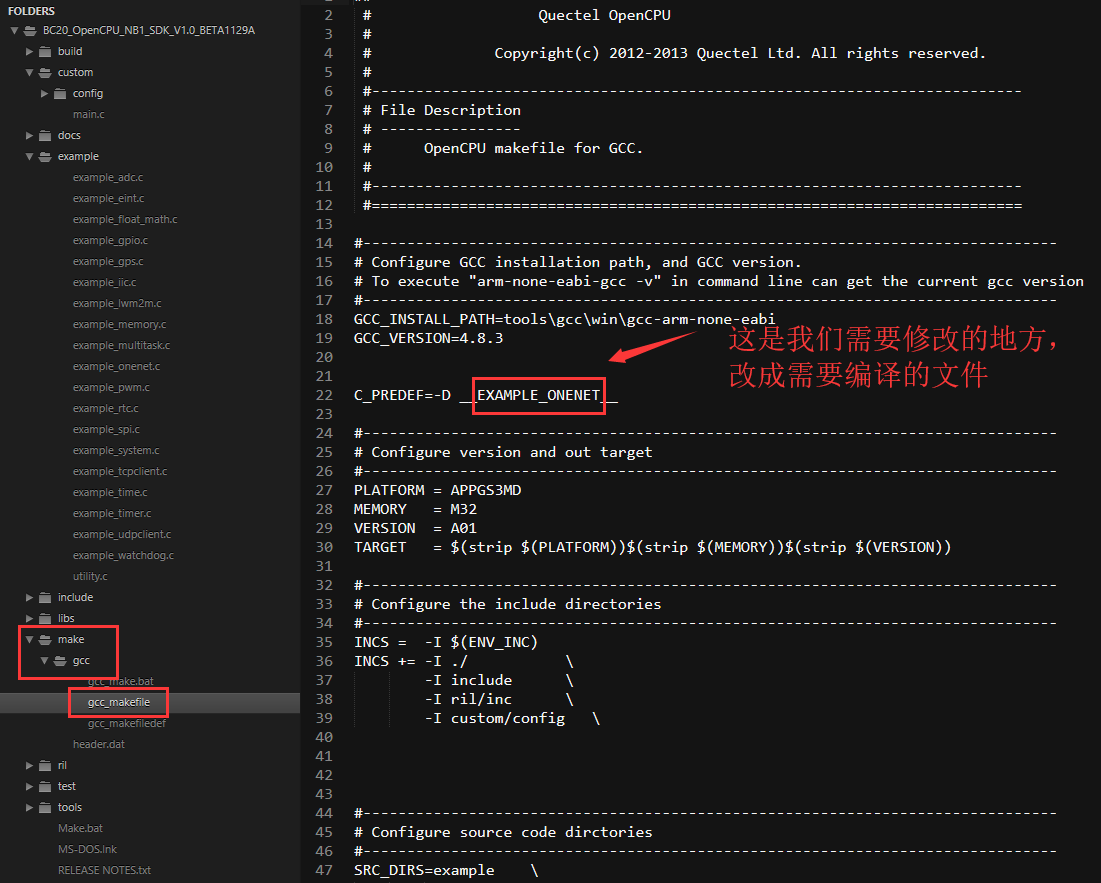Open example_eint.c file
The width and height of the screenshot is (1101, 883).
(108, 199)
